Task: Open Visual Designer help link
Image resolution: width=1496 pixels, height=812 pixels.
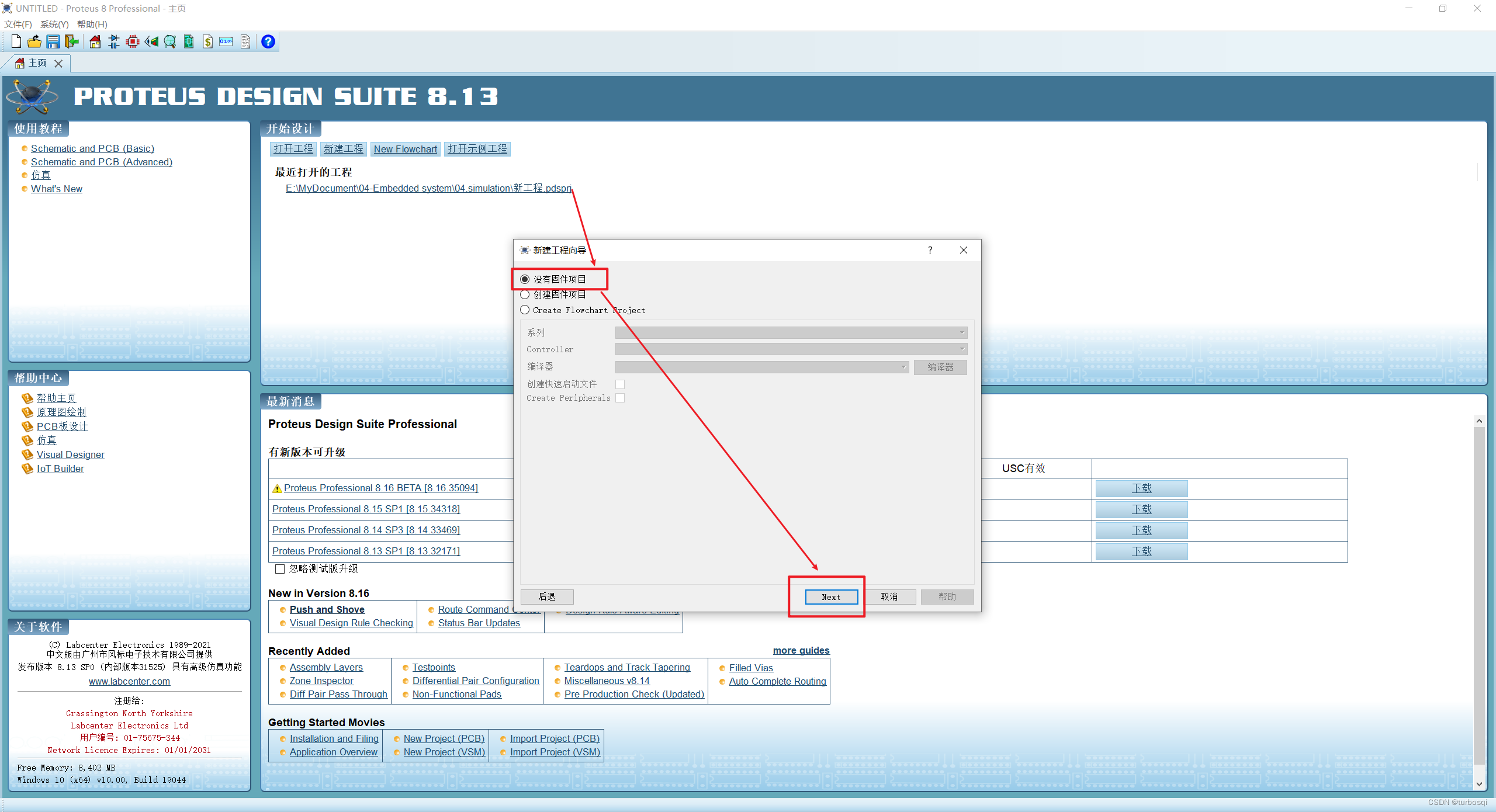Action: coord(71,454)
